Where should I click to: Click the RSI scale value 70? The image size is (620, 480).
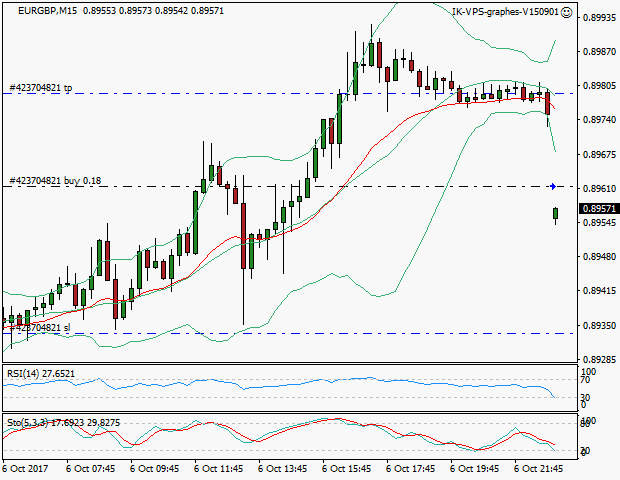pyautogui.click(x=585, y=380)
